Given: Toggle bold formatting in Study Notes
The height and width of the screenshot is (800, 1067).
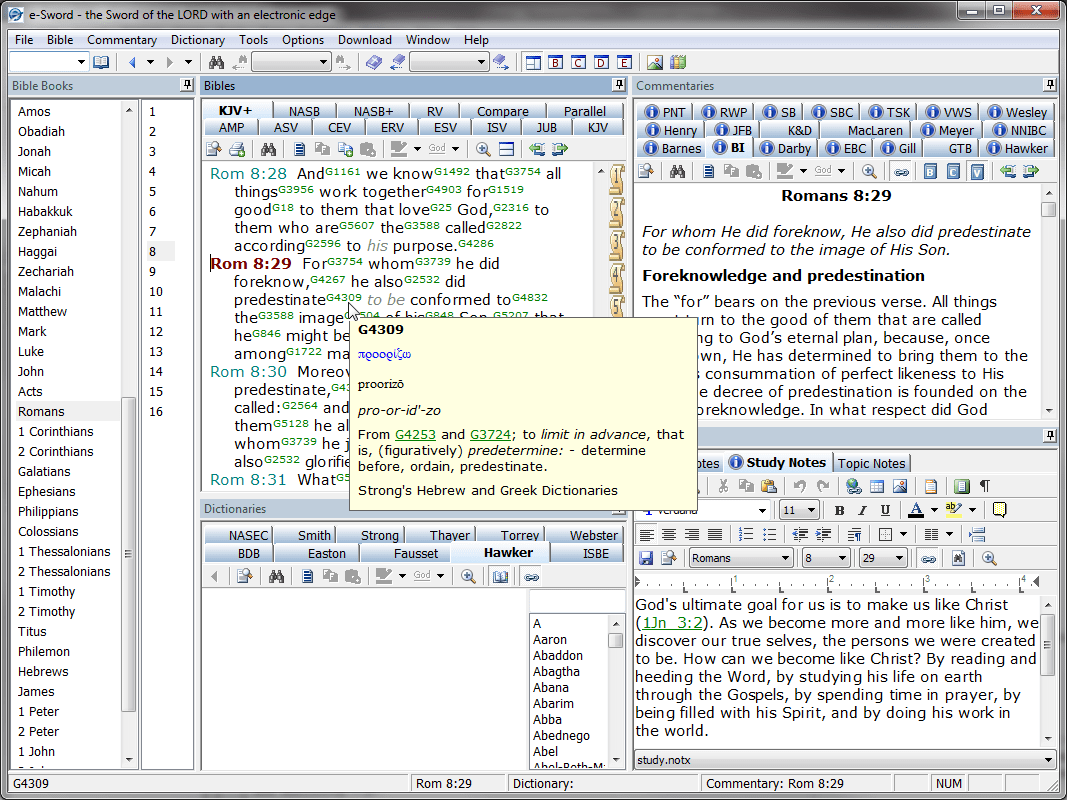Looking at the screenshot, I should [839, 510].
